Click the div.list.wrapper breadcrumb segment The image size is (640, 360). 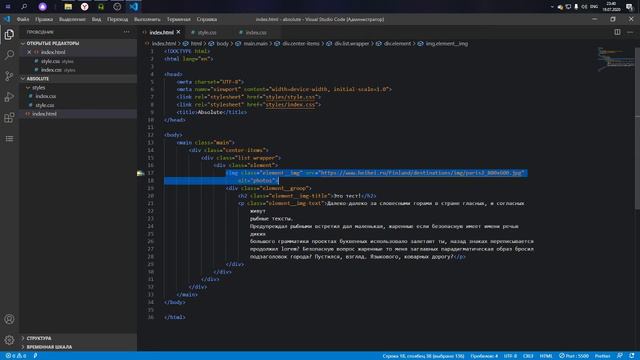tap(351, 44)
